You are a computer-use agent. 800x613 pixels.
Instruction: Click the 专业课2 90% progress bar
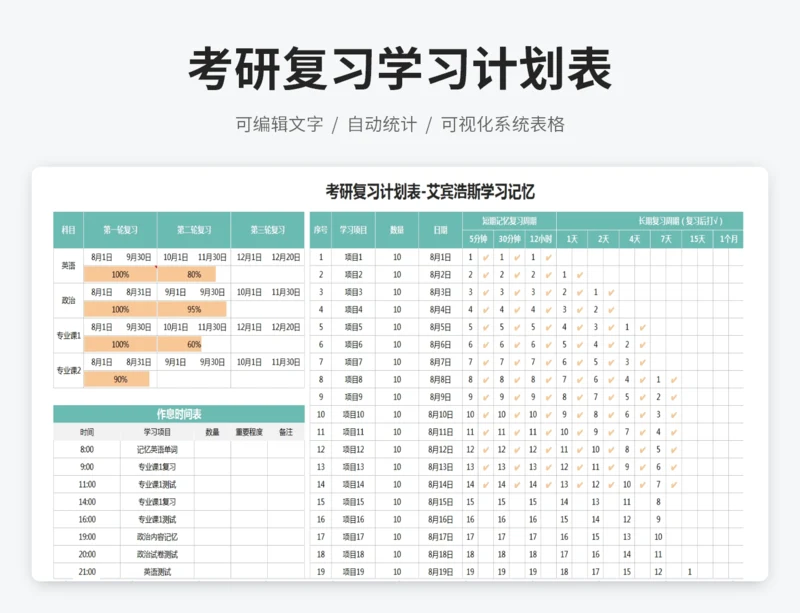click(x=117, y=379)
